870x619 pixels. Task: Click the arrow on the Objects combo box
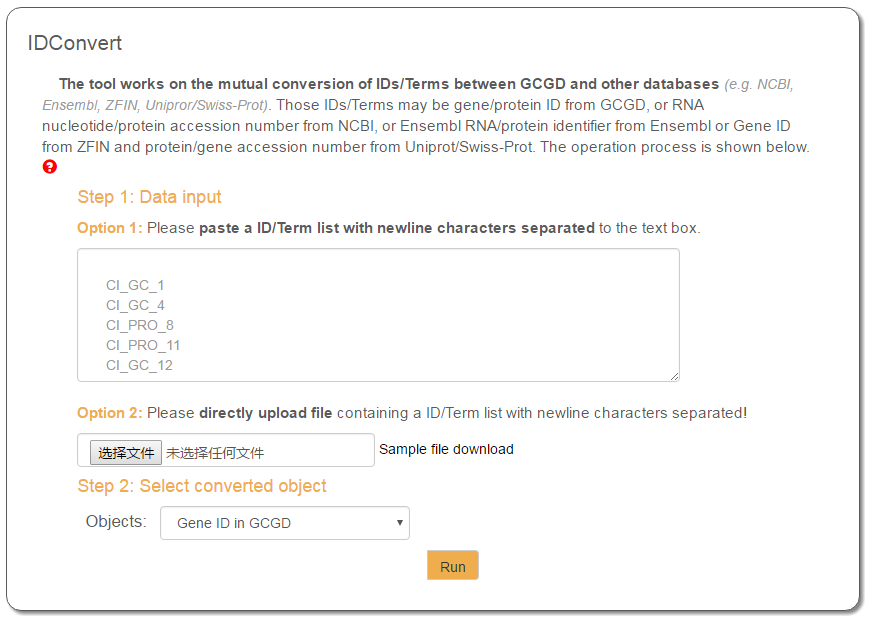400,522
